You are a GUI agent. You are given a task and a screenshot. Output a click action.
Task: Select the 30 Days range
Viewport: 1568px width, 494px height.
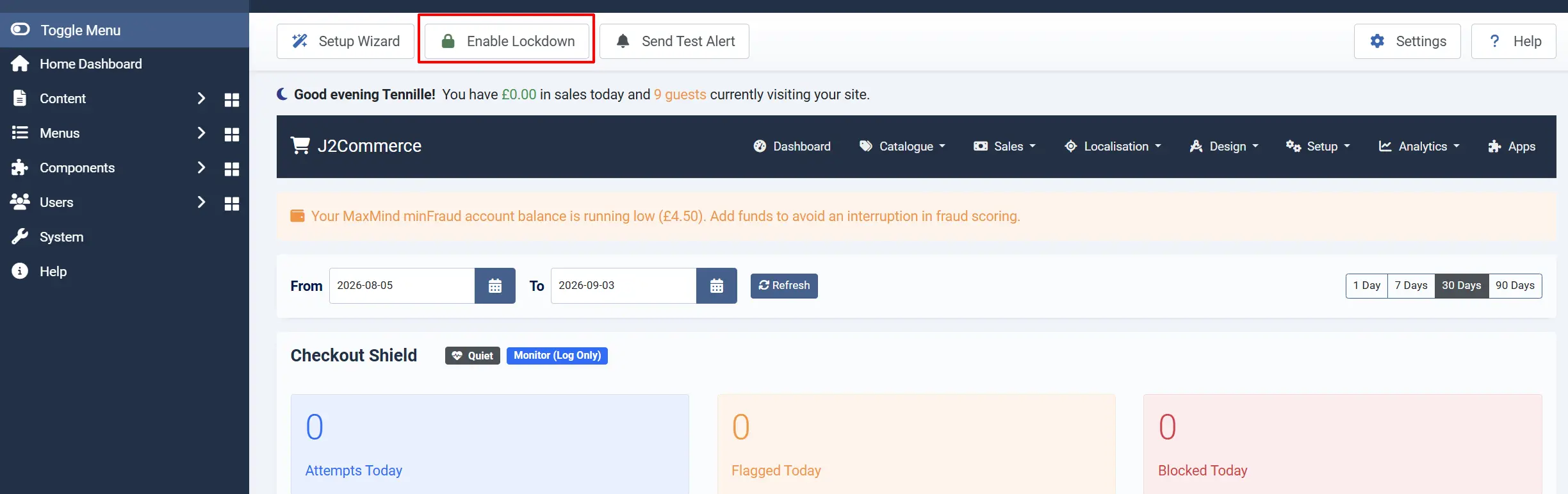pyautogui.click(x=1462, y=286)
